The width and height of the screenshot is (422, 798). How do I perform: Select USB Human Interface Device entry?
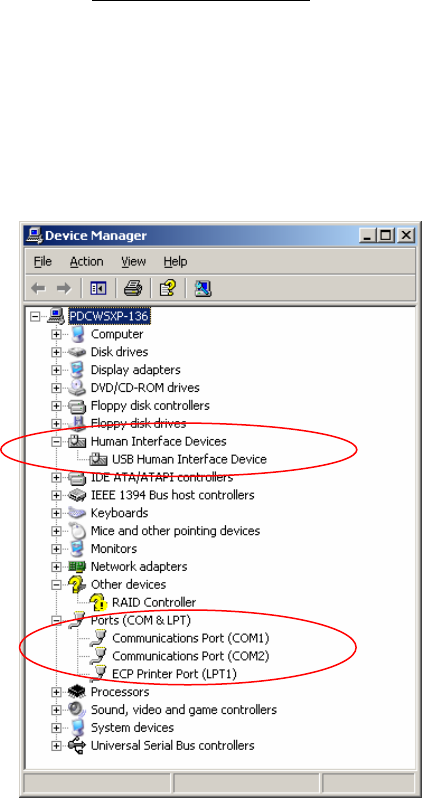(x=189, y=460)
